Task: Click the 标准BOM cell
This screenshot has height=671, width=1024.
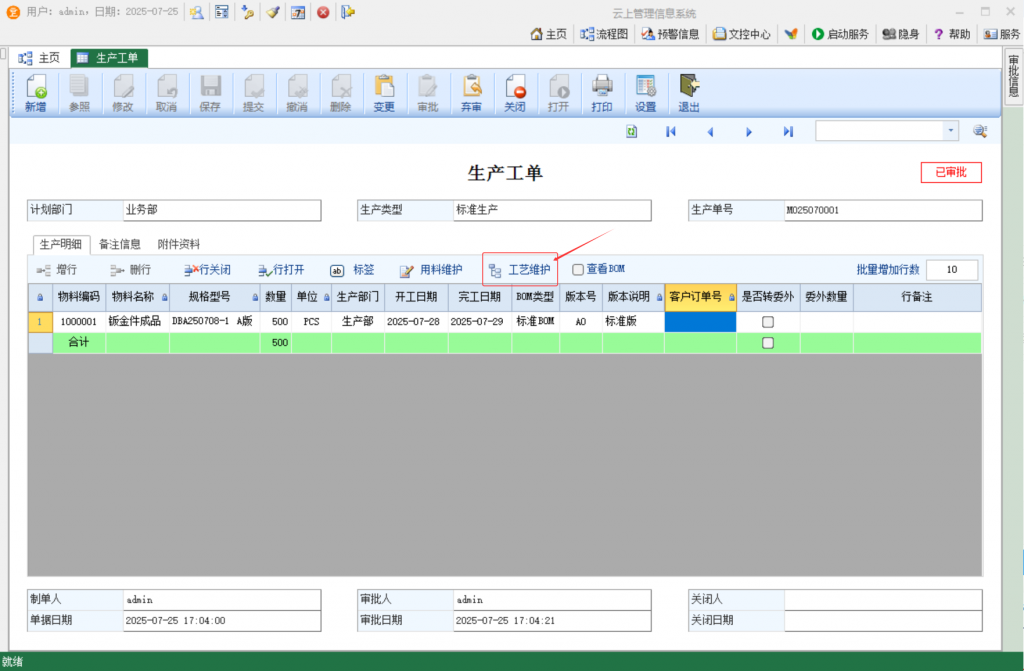Action: (x=536, y=321)
